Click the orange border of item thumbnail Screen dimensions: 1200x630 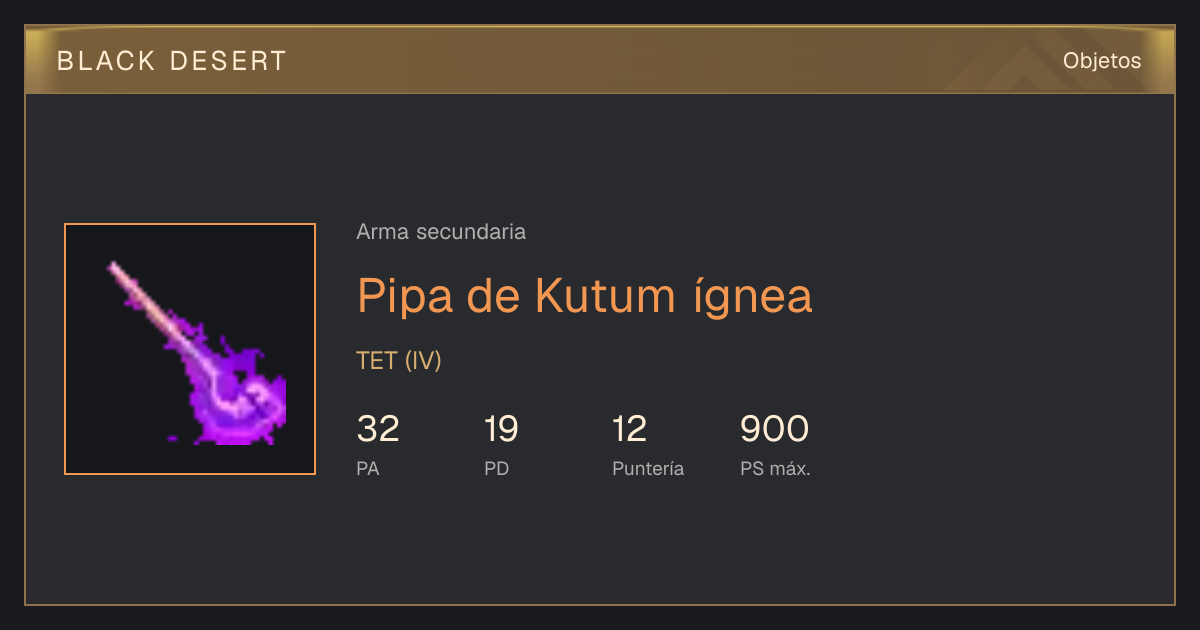pos(65,349)
